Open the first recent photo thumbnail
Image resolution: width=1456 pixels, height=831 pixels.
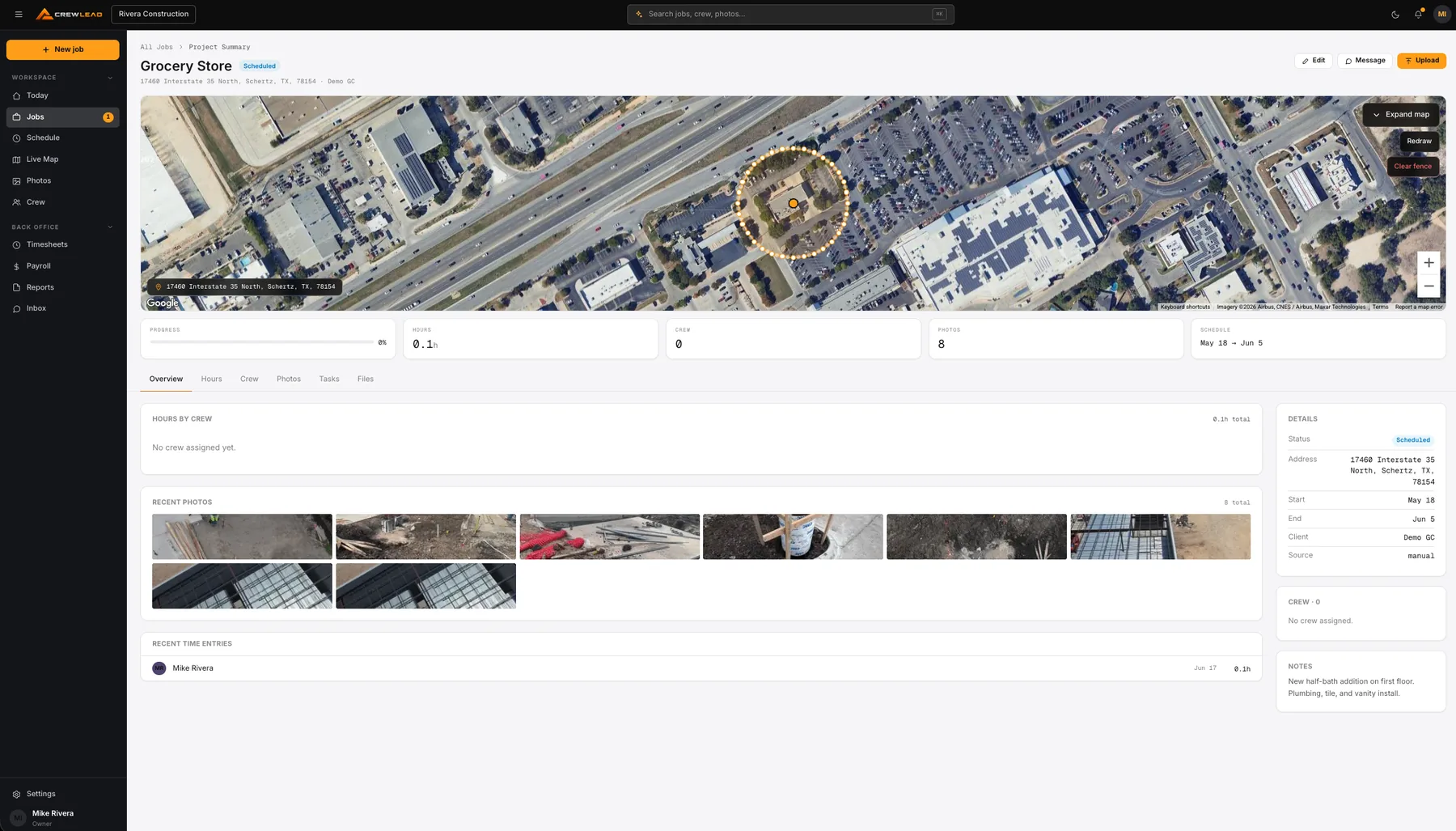pos(242,536)
